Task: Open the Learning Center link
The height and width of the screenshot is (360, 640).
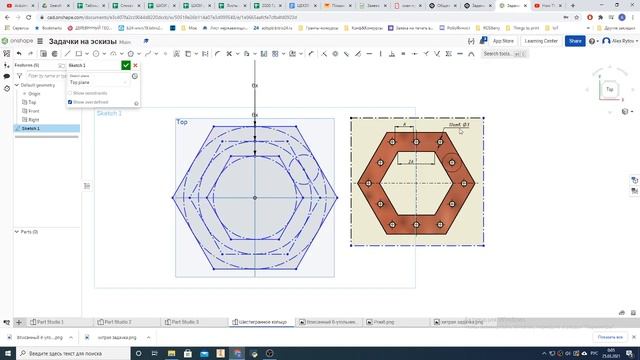Action: click(x=541, y=41)
